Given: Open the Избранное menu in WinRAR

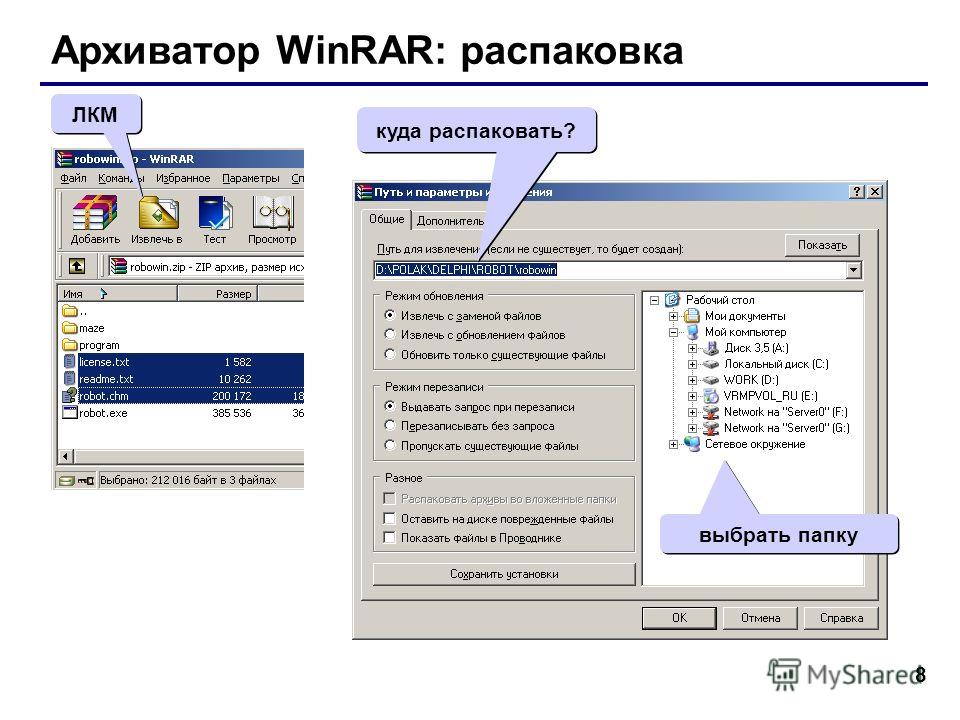Looking at the screenshot, I should [183, 178].
